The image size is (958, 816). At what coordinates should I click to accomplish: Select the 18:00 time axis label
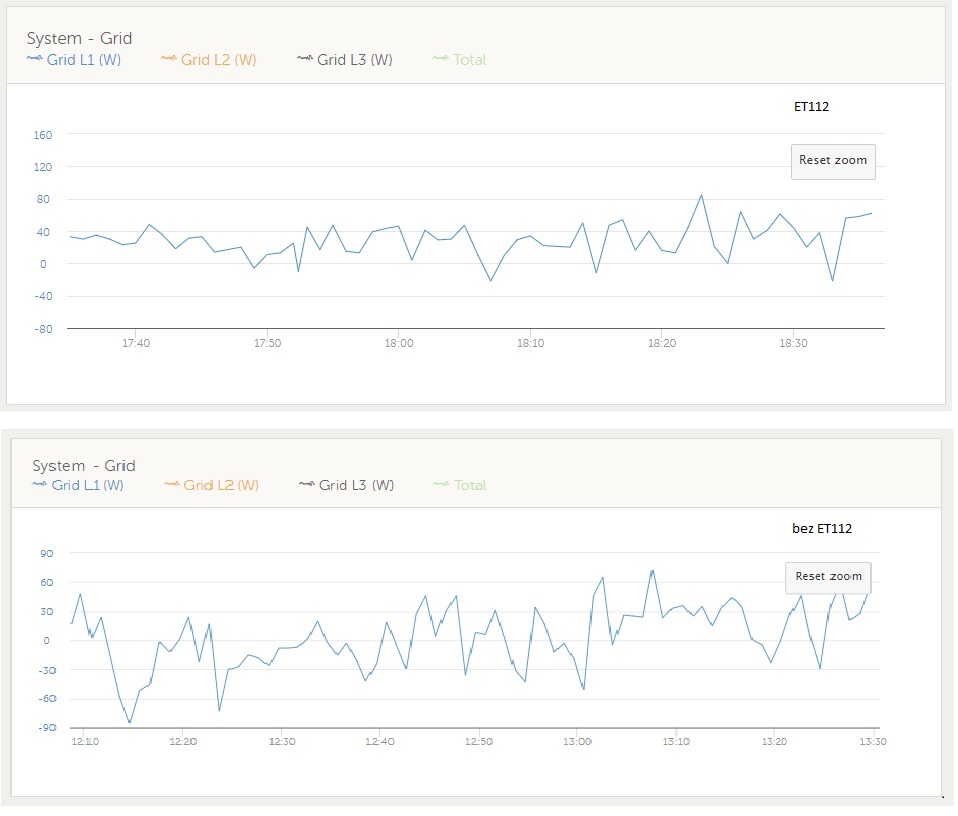pyautogui.click(x=398, y=343)
